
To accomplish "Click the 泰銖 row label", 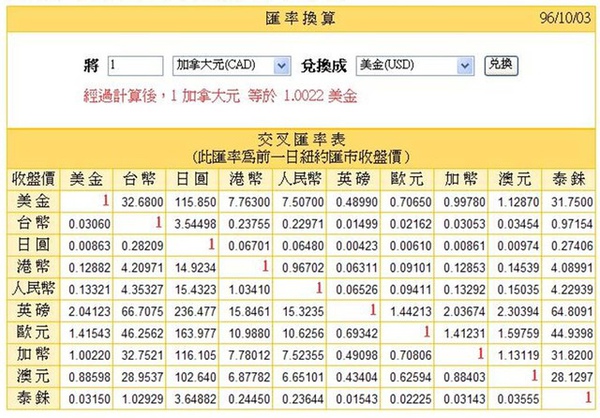I will pos(33,398).
